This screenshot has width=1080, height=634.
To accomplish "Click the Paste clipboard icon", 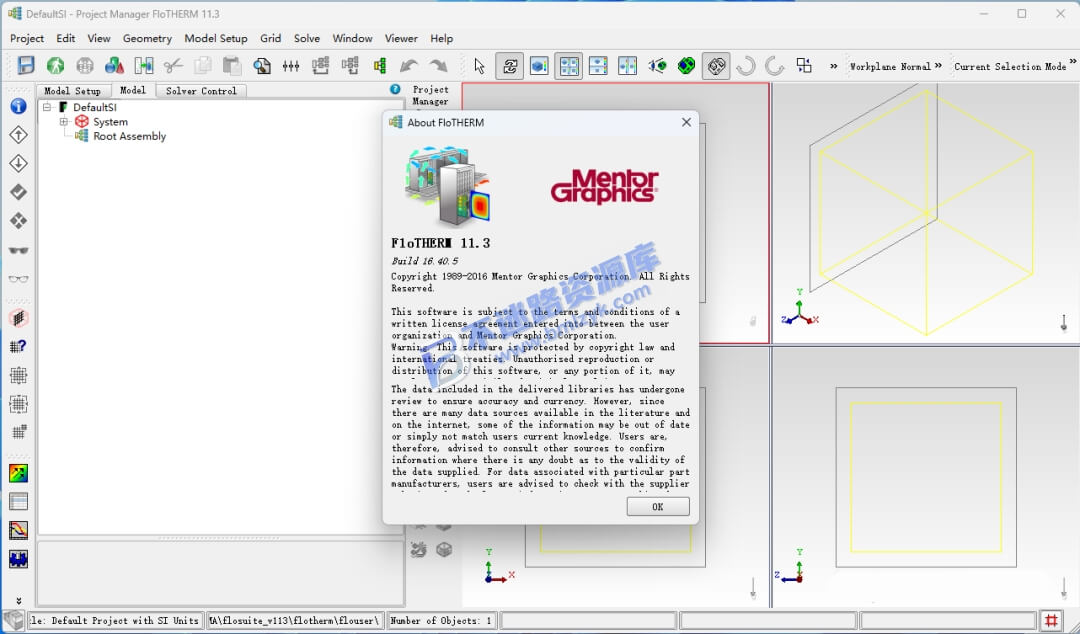I will (232, 65).
